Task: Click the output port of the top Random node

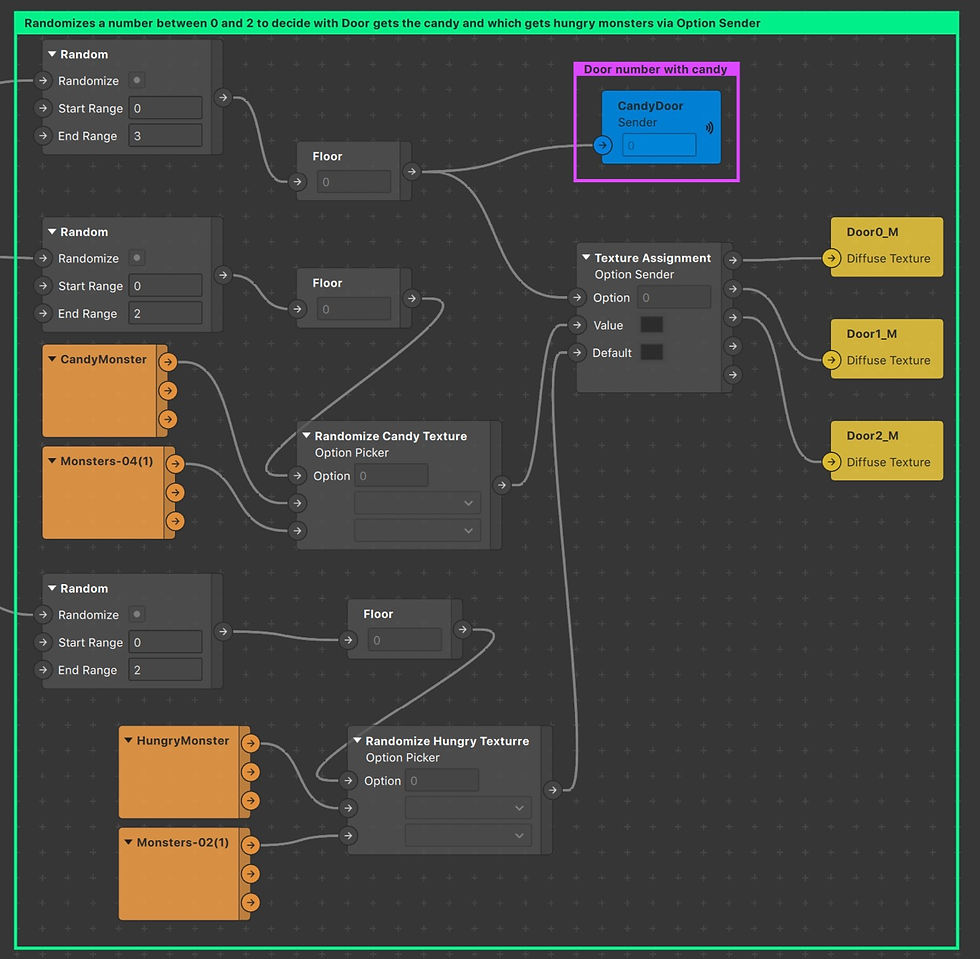Action: point(223,99)
